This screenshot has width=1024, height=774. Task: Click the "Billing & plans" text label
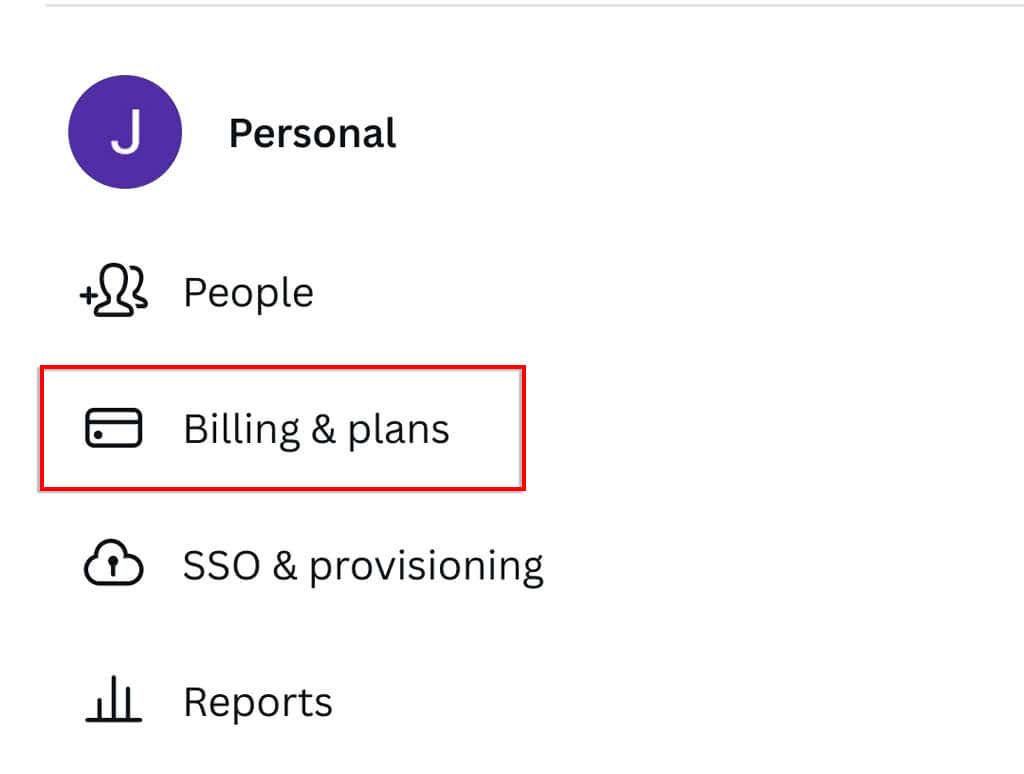coord(316,429)
